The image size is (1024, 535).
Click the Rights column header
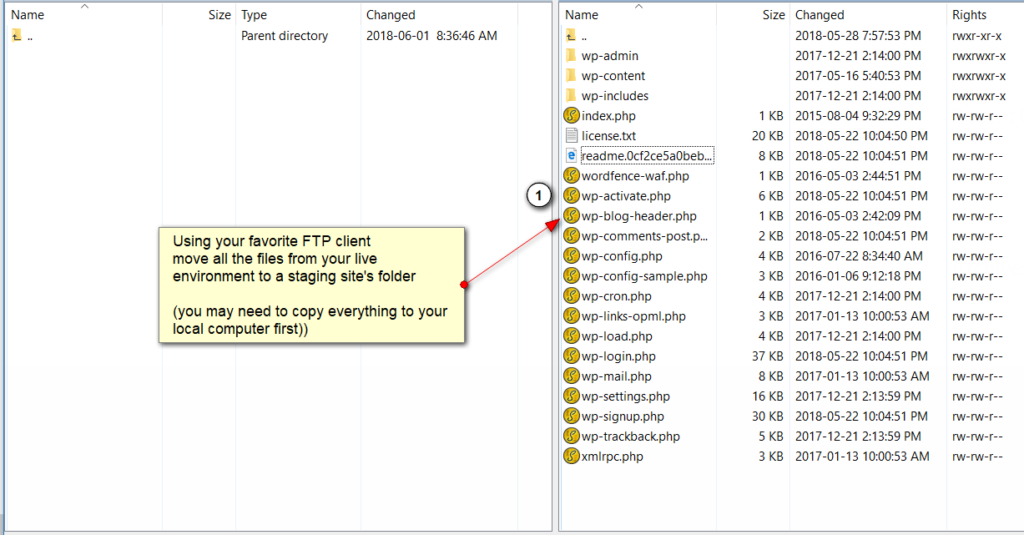click(969, 15)
